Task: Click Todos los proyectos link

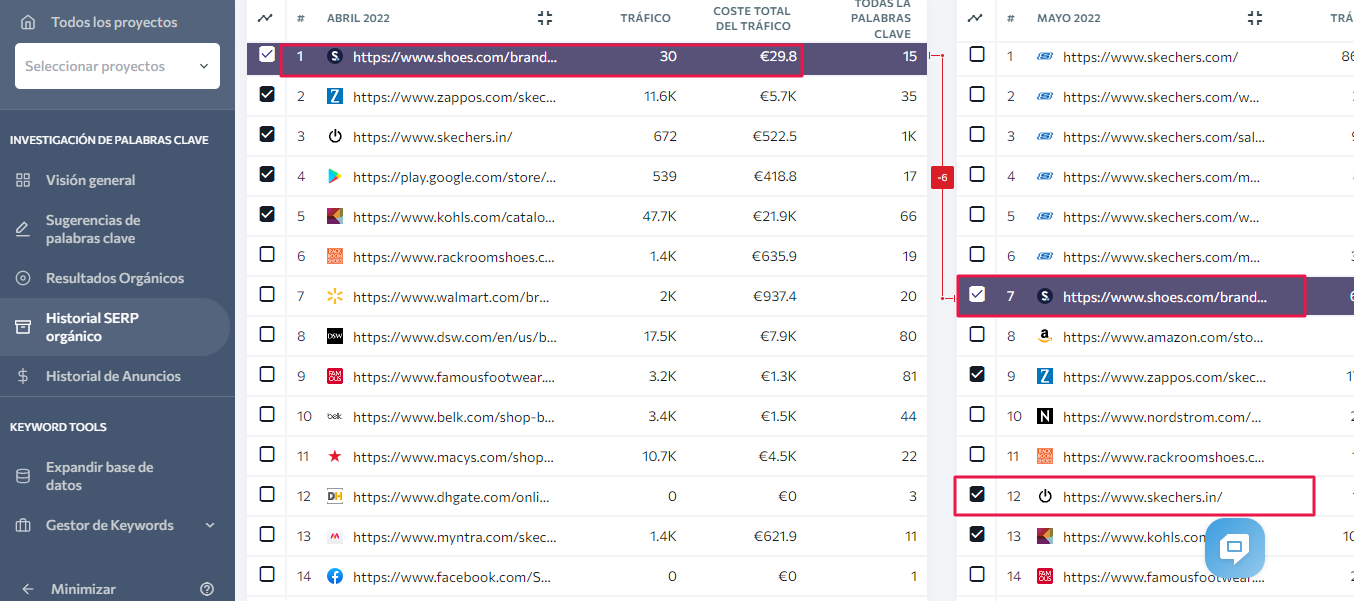Action: [114, 22]
